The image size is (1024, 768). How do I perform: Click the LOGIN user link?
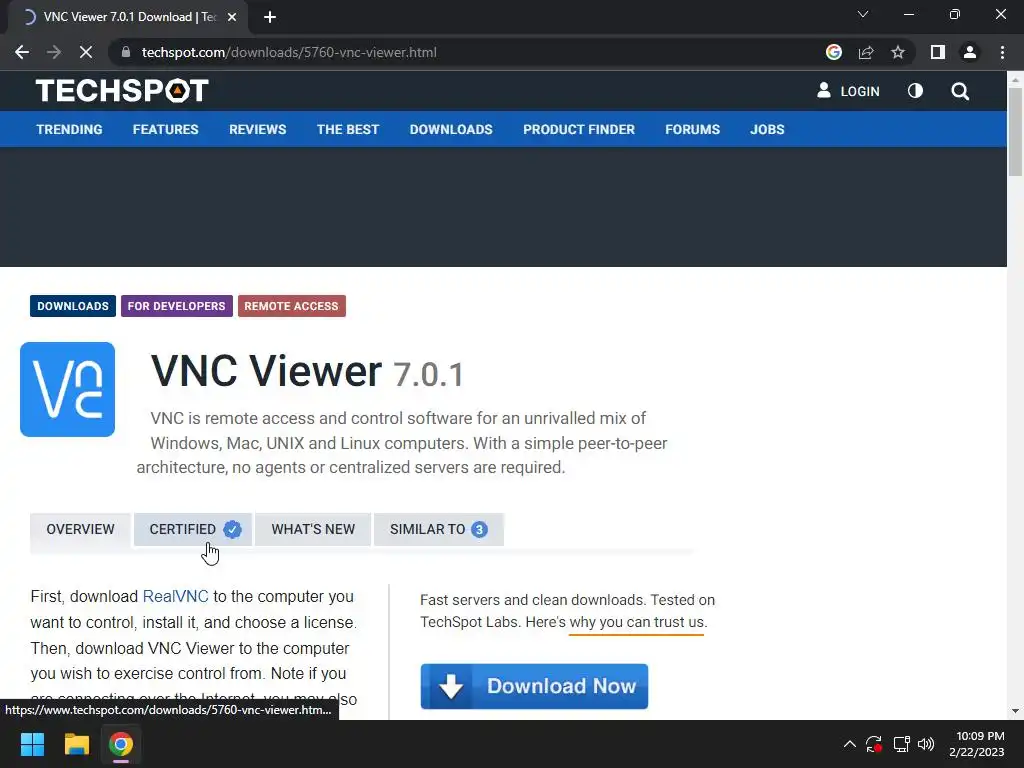(x=848, y=91)
